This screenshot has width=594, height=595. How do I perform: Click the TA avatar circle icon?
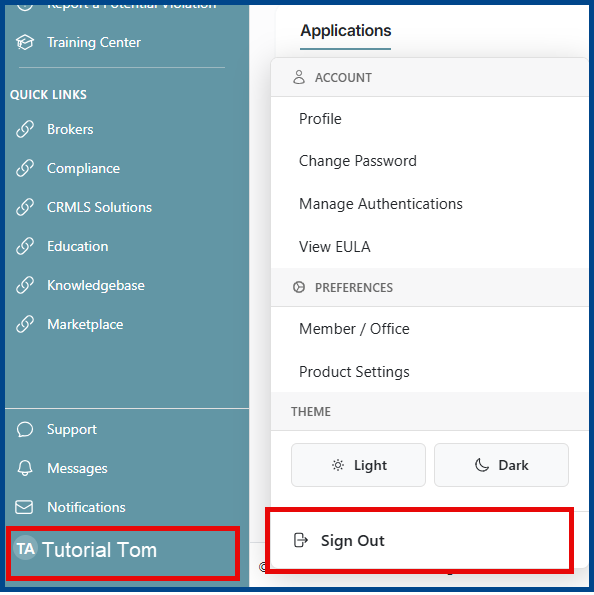tap(25, 548)
